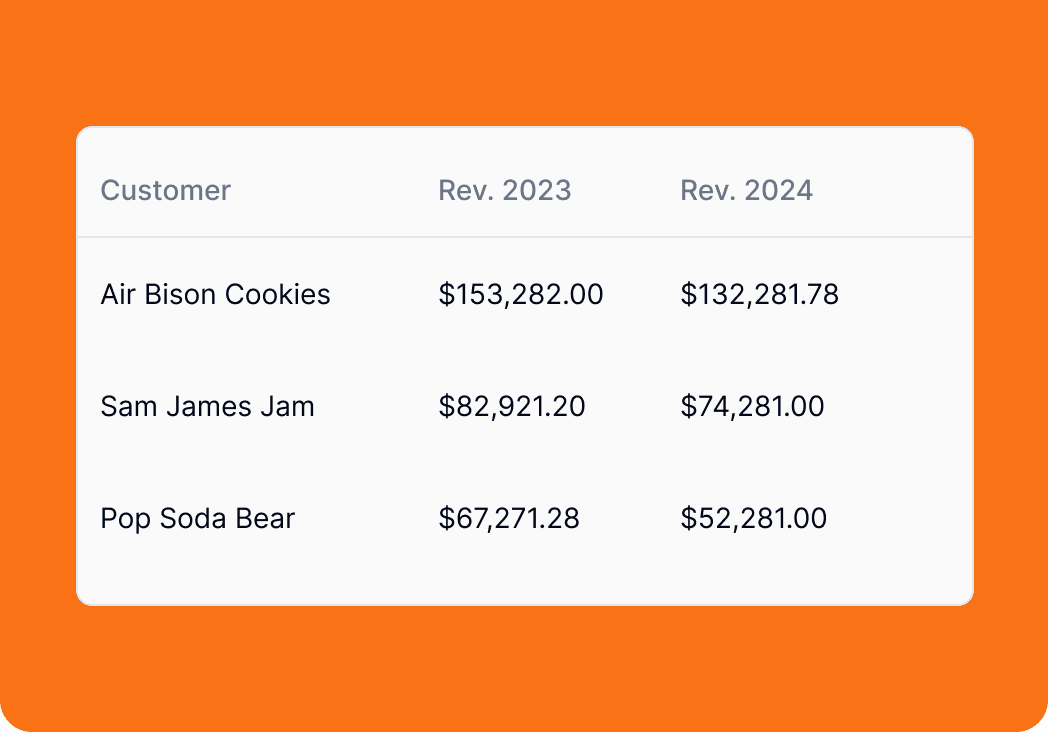Click the word Cookies in first row
The height and width of the screenshot is (732, 1048).
(277, 294)
